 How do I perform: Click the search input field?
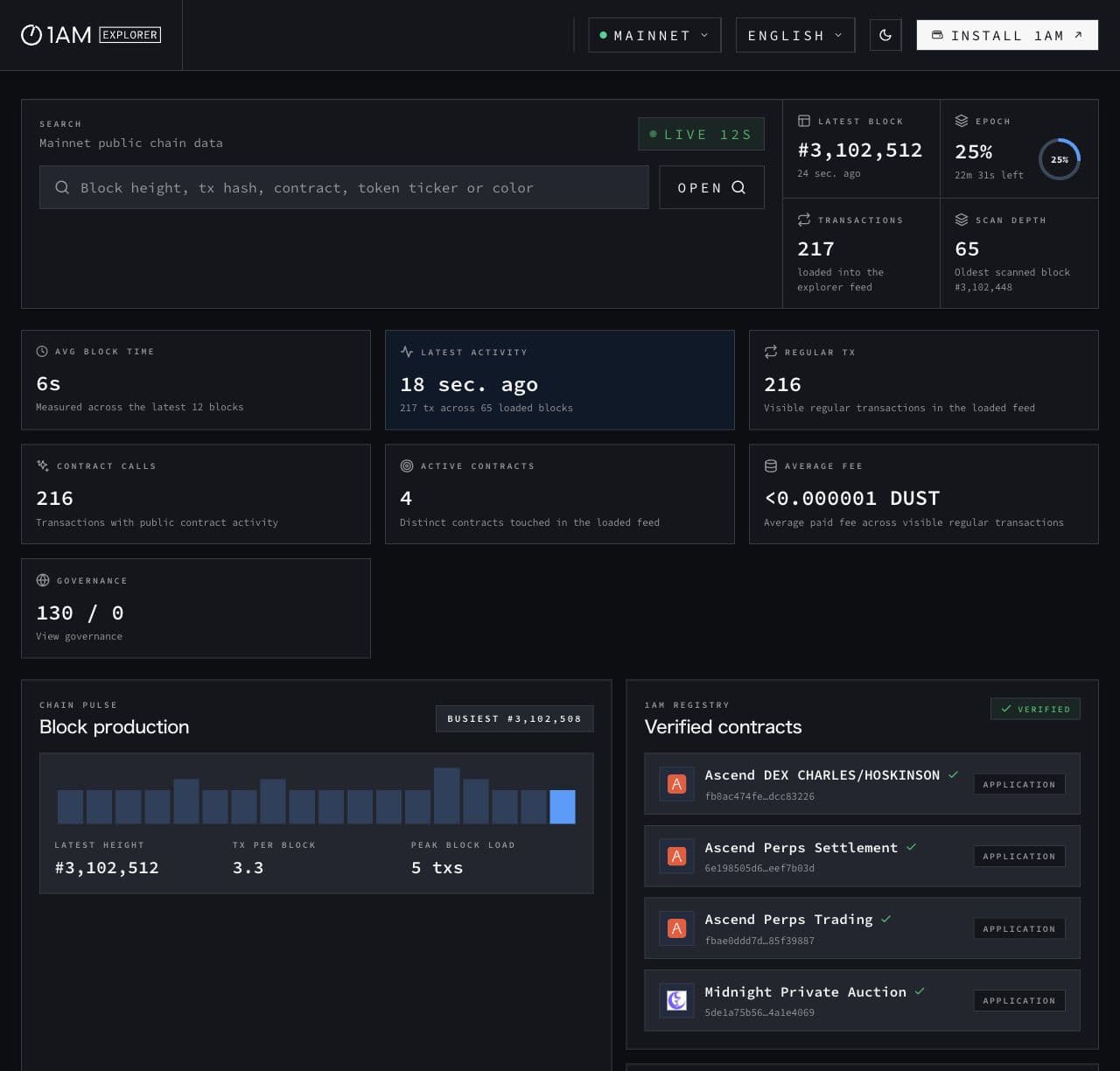[x=344, y=187]
